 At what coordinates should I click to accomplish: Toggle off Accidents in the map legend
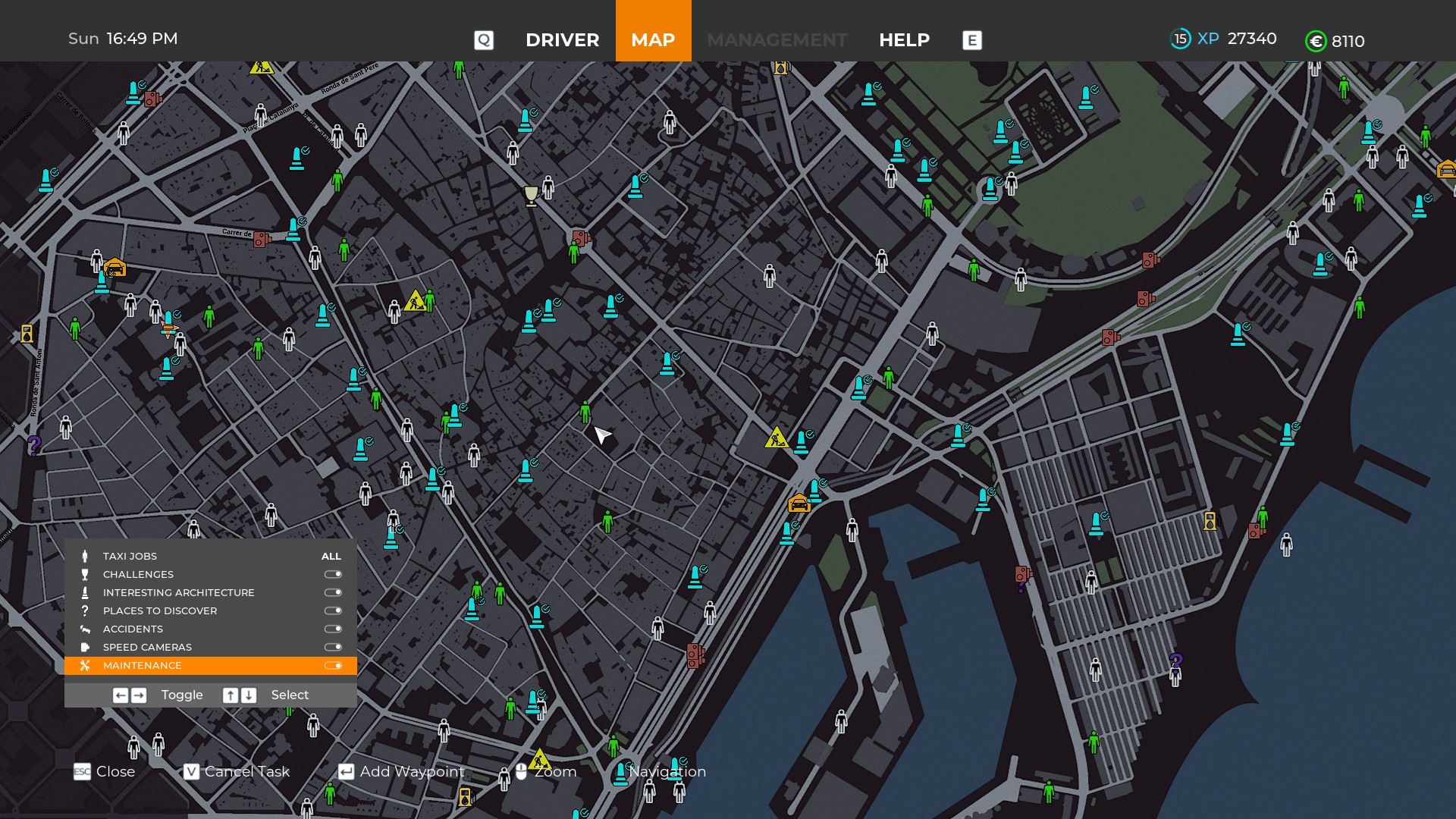332,629
